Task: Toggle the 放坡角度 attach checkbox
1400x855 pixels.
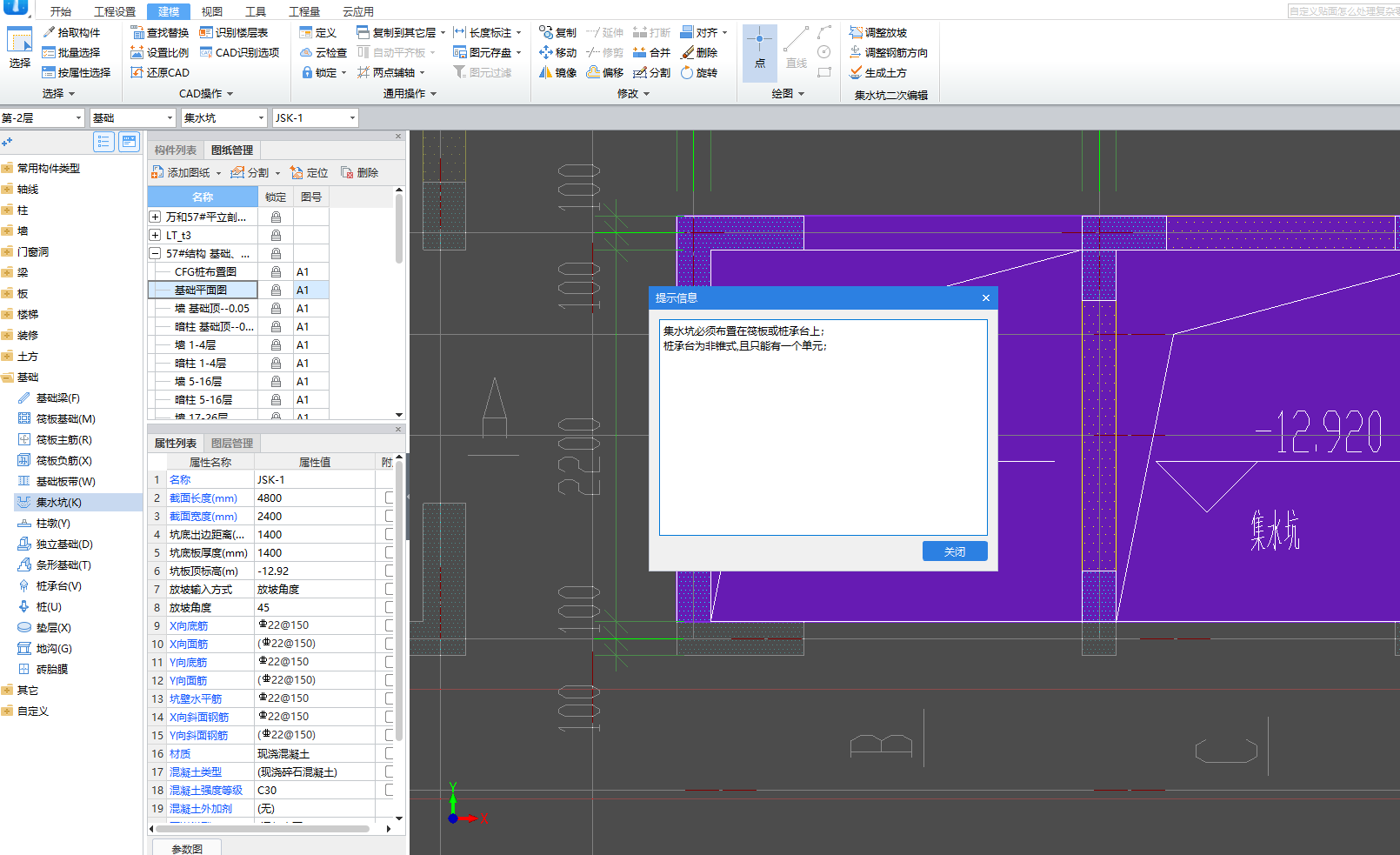Action: pyautogui.click(x=390, y=607)
